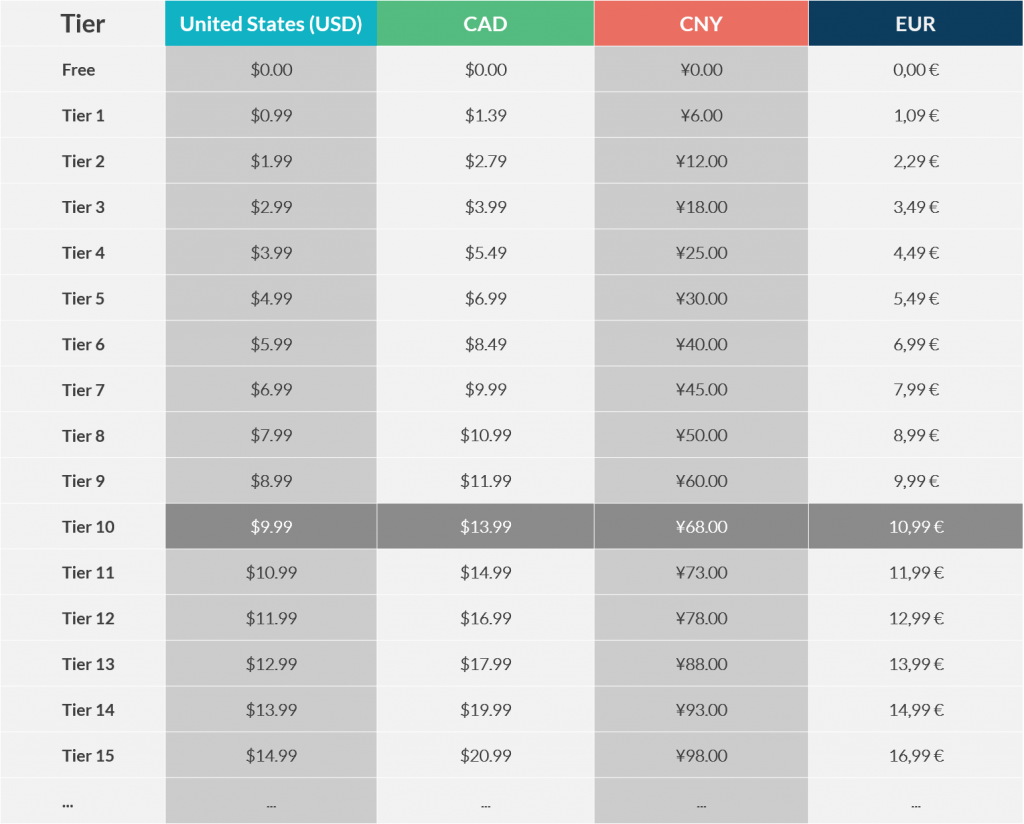Select the $8.49 CAD cell
The image size is (1024, 824).
pos(485,343)
